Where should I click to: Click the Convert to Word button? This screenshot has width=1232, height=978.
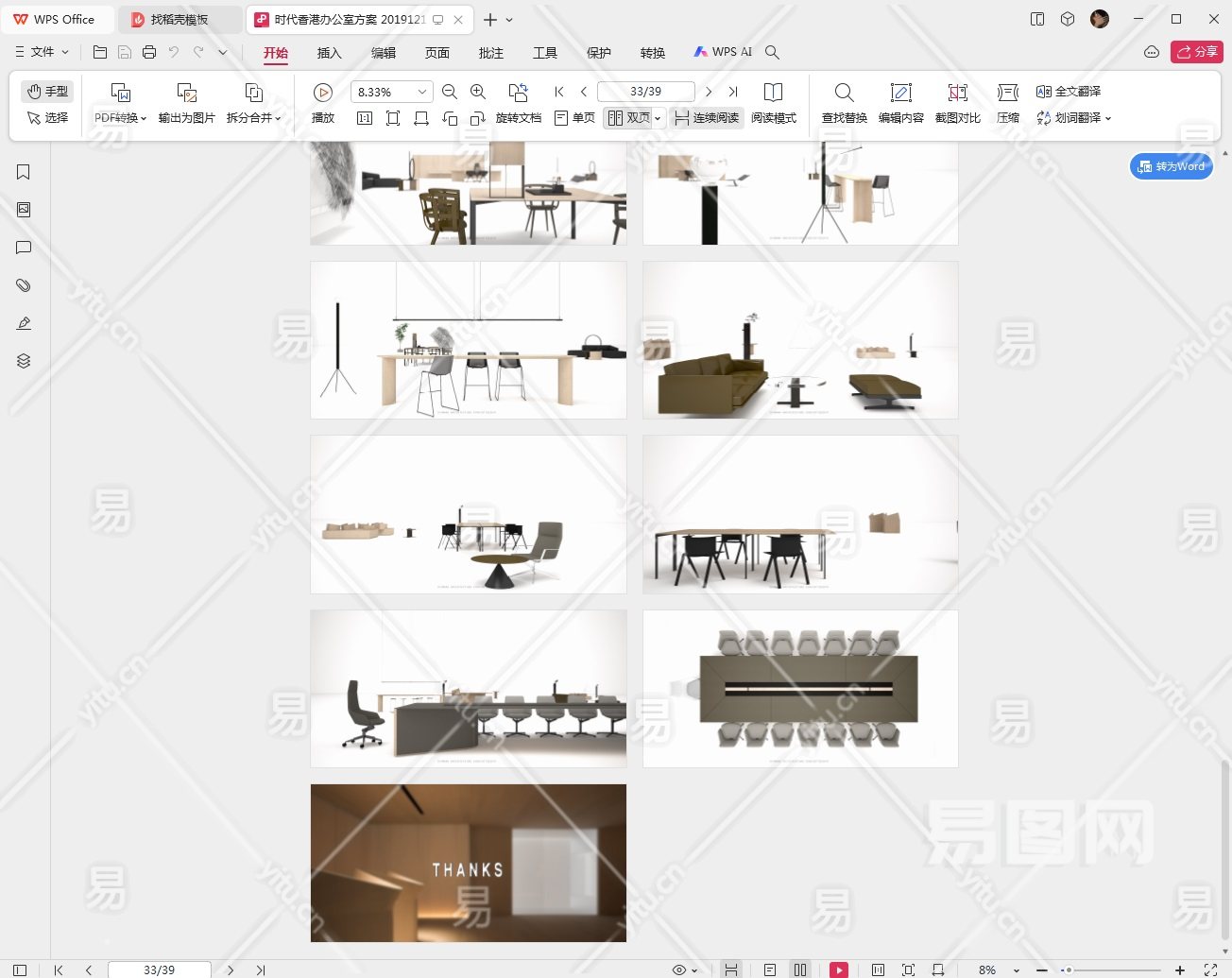(1172, 166)
